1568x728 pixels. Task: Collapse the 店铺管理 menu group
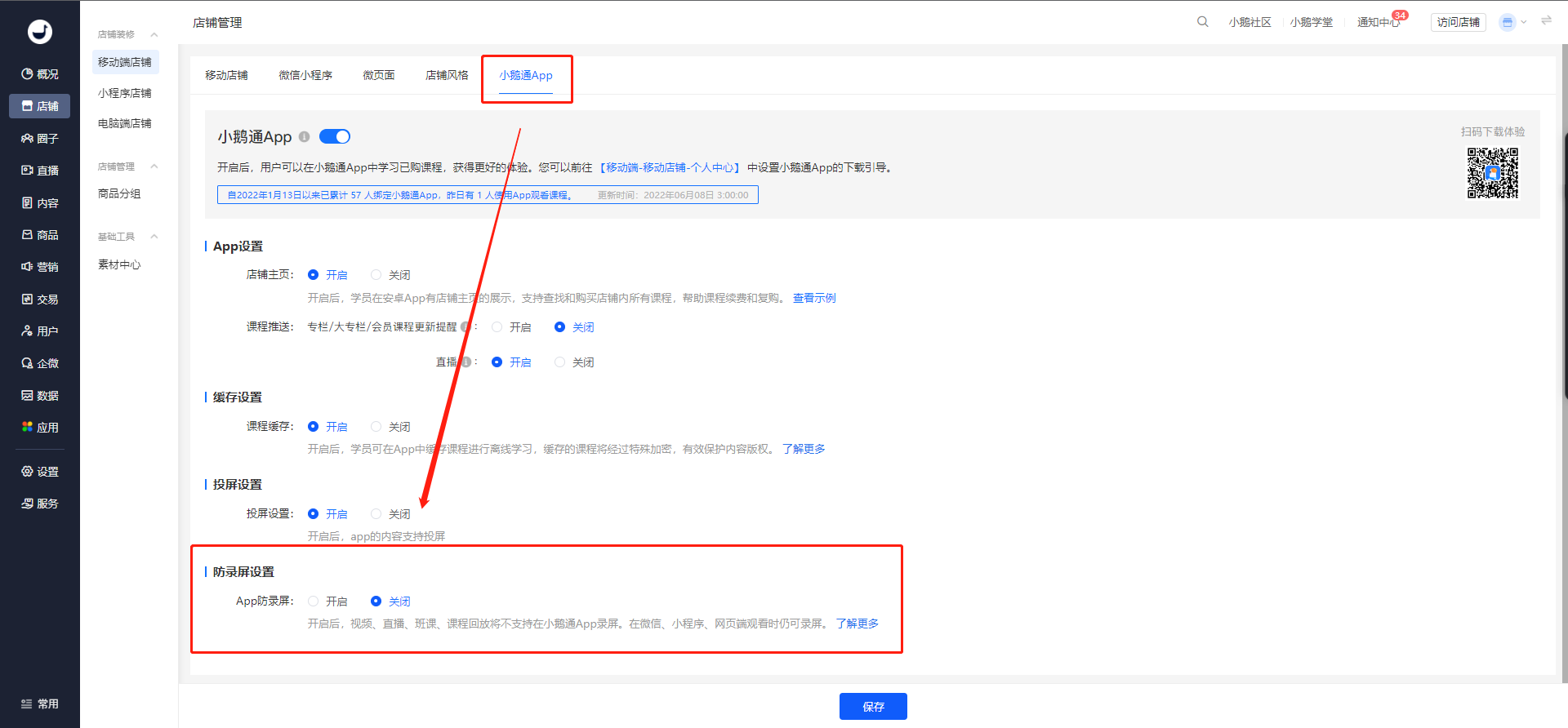[x=154, y=166]
